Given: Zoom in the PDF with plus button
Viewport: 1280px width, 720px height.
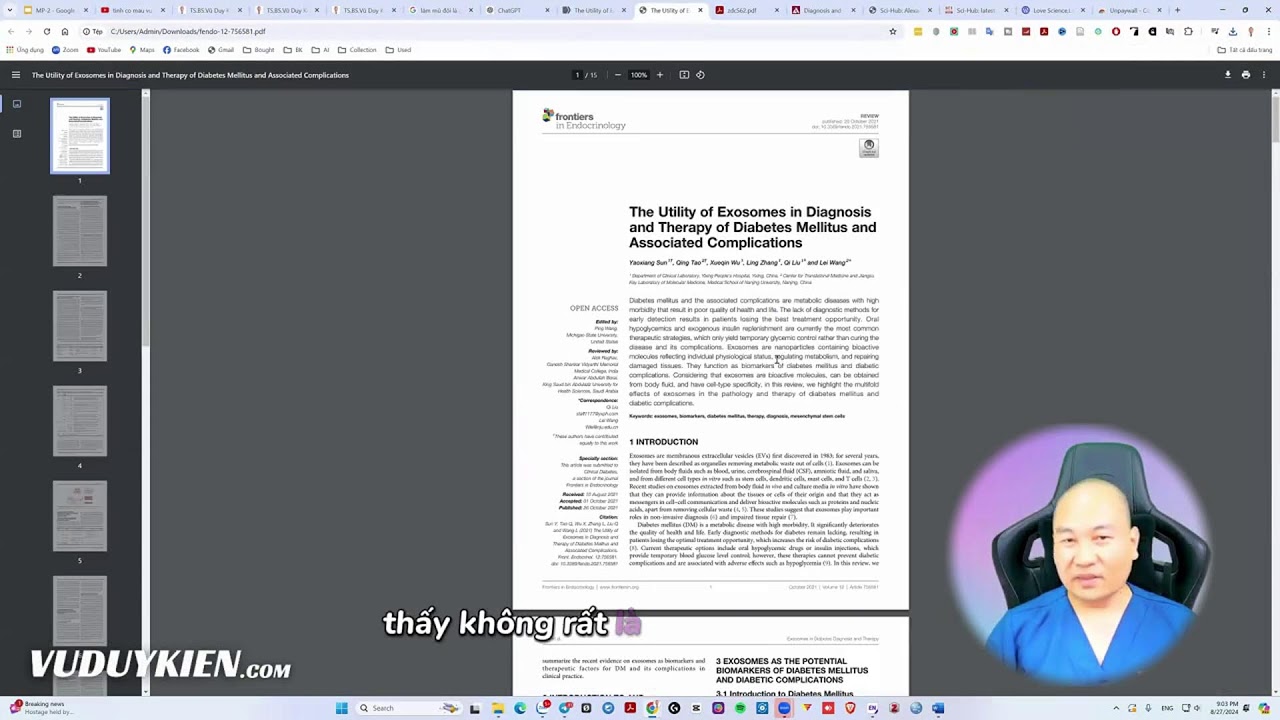Looking at the screenshot, I should [x=659, y=75].
